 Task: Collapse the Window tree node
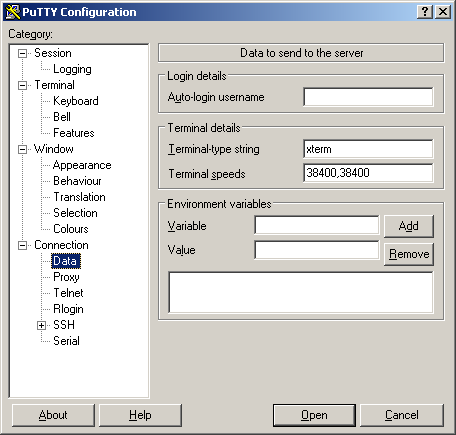[x=22, y=149]
